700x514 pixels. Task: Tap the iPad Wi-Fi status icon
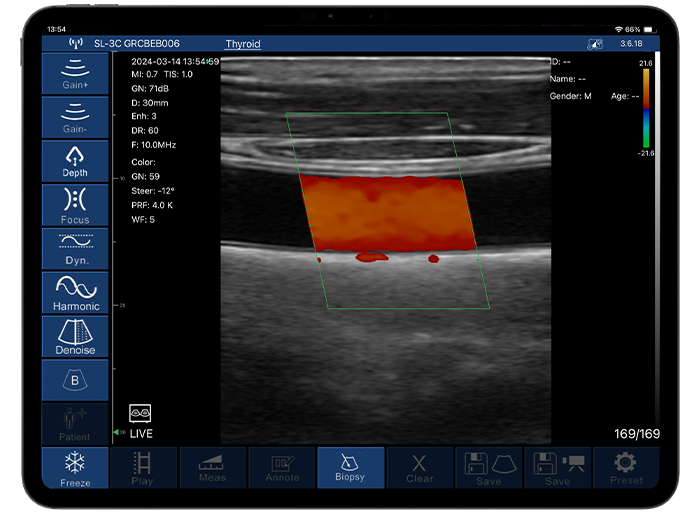(618, 29)
